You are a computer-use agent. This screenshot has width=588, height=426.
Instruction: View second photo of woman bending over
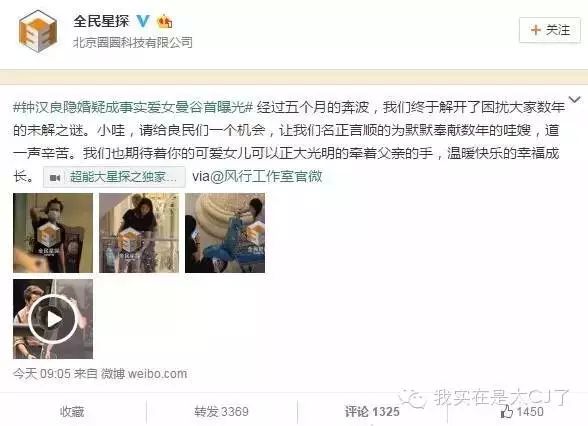pos(139,233)
